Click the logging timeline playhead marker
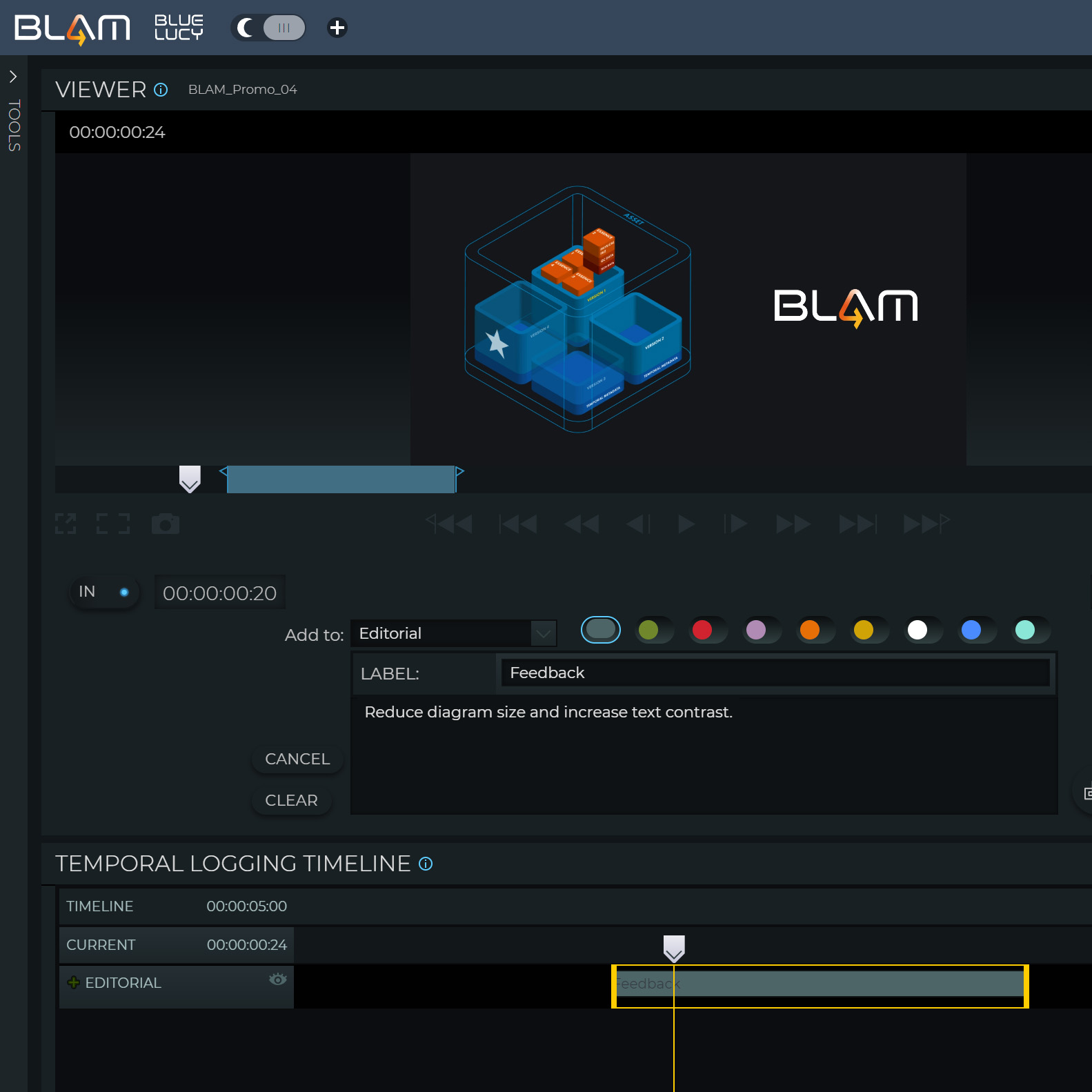This screenshot has width=1092, height=1092. pos(674,949)
